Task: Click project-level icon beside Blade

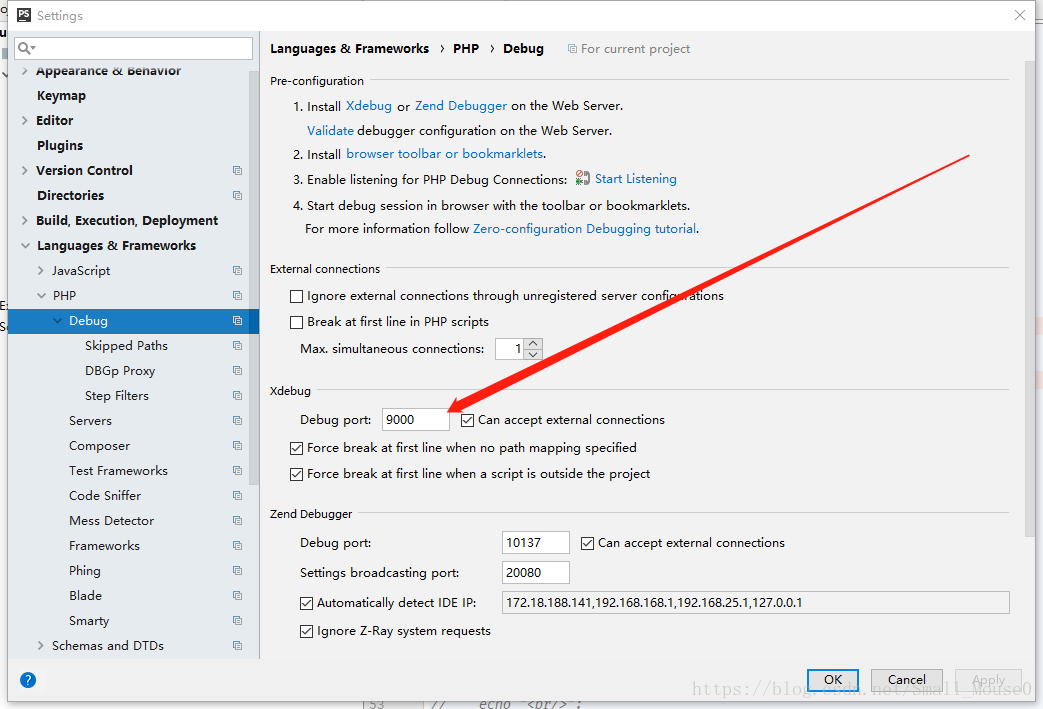Action: click(237, 595)
